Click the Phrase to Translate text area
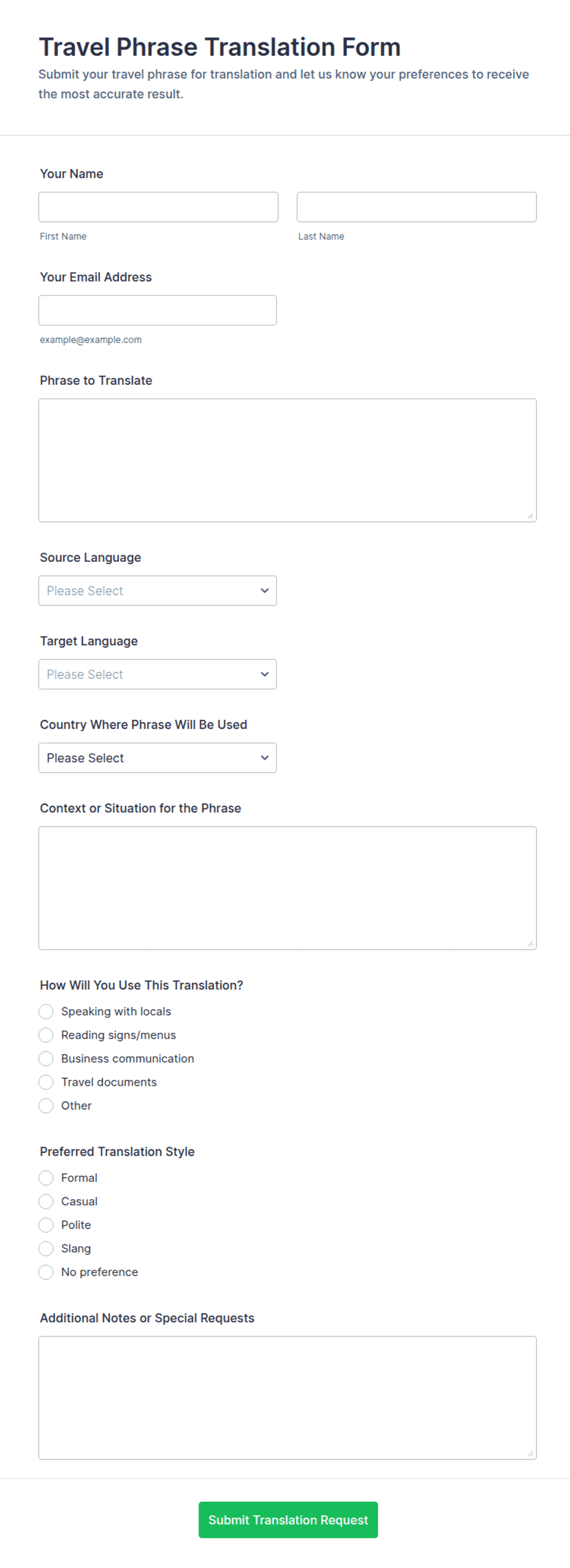Viewport: 570px width, 1568px height. (x=287, y=460)
